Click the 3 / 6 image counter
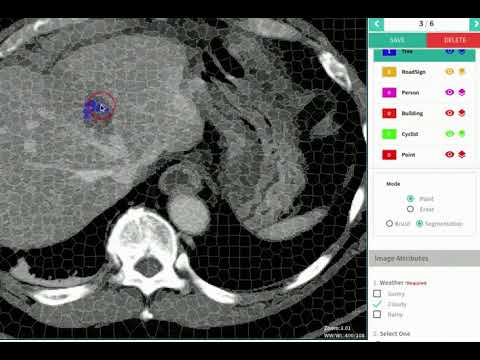This screenshot has height=360, width=480. [426, 24]
